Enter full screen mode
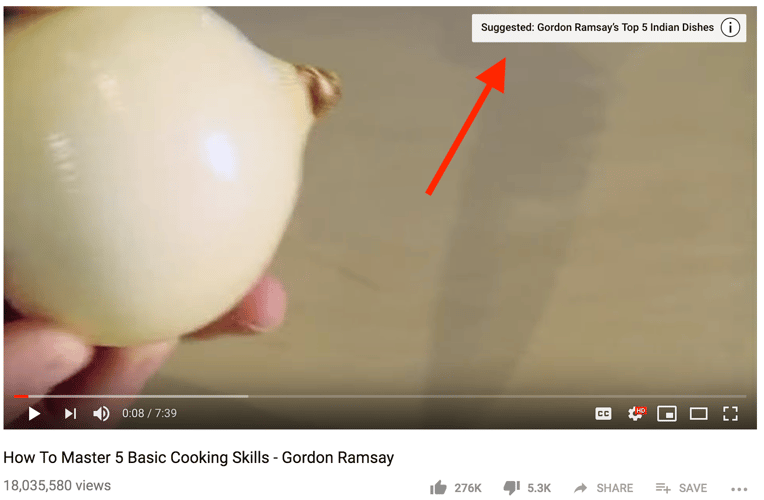Viewport: 764px width, 500px height. (732, 415)
